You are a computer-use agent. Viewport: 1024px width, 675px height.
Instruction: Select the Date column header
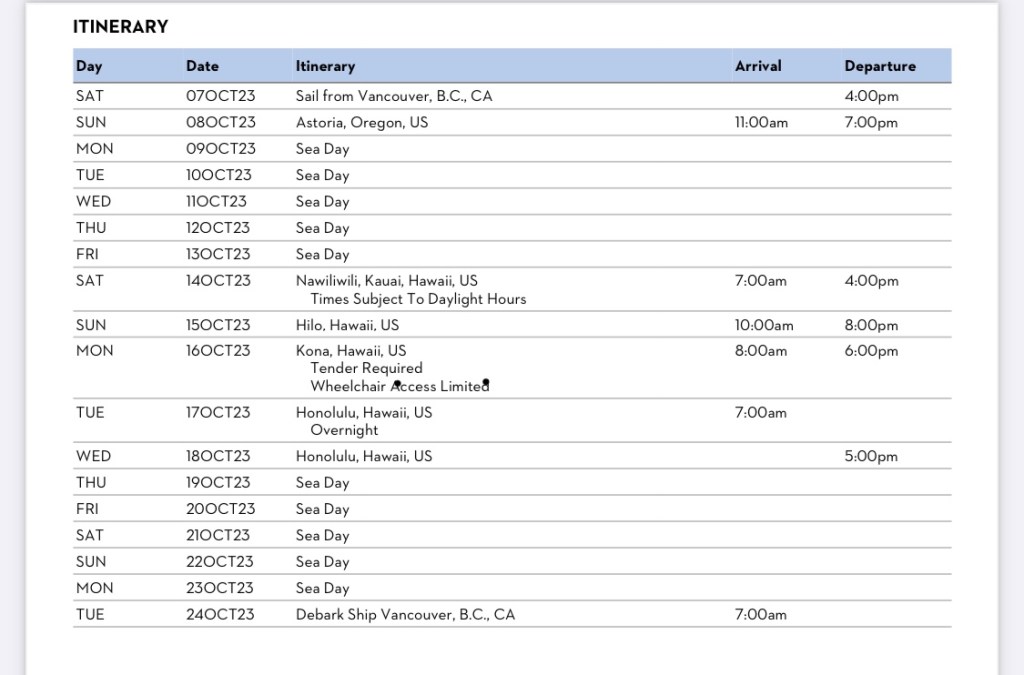point(201,66)
